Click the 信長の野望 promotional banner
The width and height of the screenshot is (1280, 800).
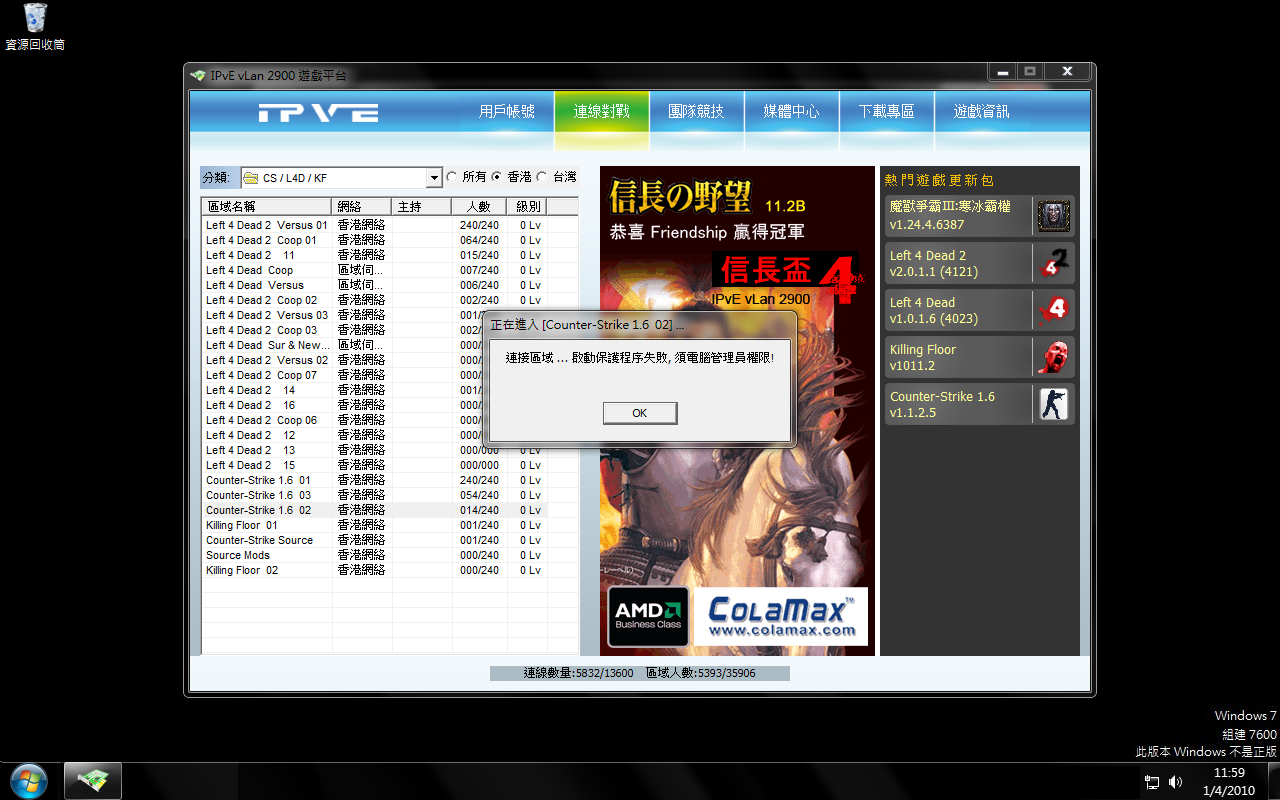coord(737,411)
